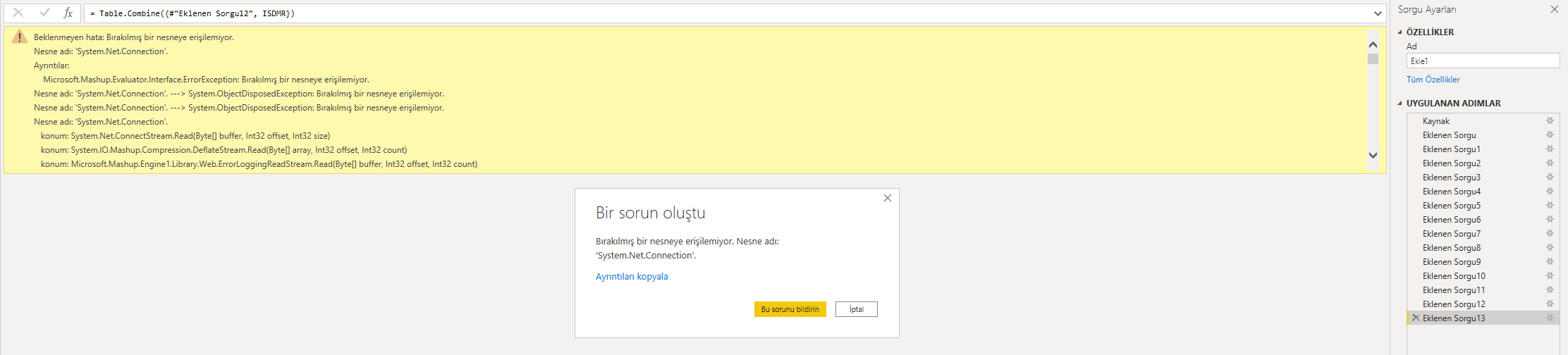Screen dimensions: 1568x355
Task: Delete Eklenen Sorgu13 step with X icon
Action: (1416, 318)
